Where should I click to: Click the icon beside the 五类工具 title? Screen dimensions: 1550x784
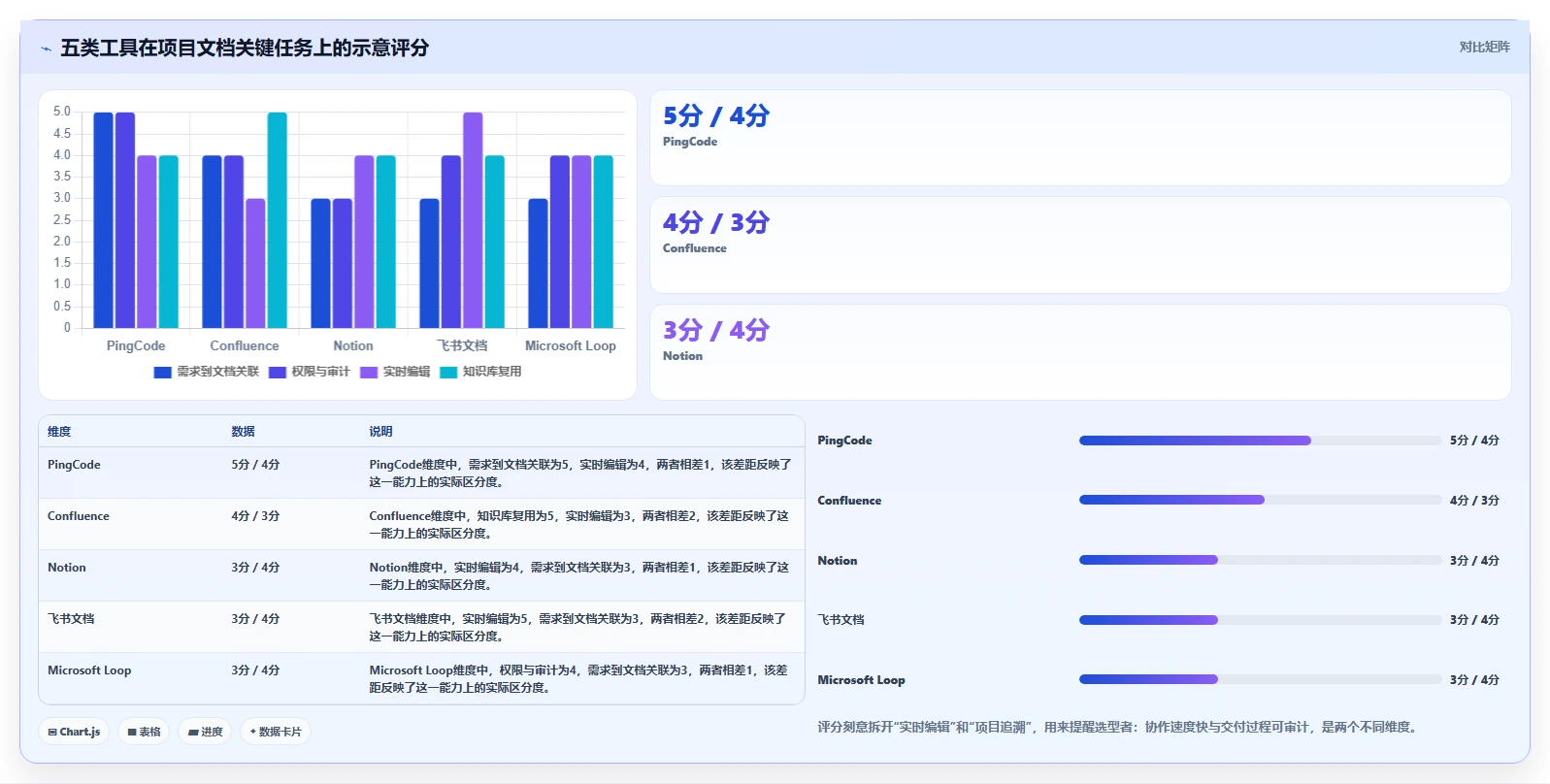[x=46, y=49]
